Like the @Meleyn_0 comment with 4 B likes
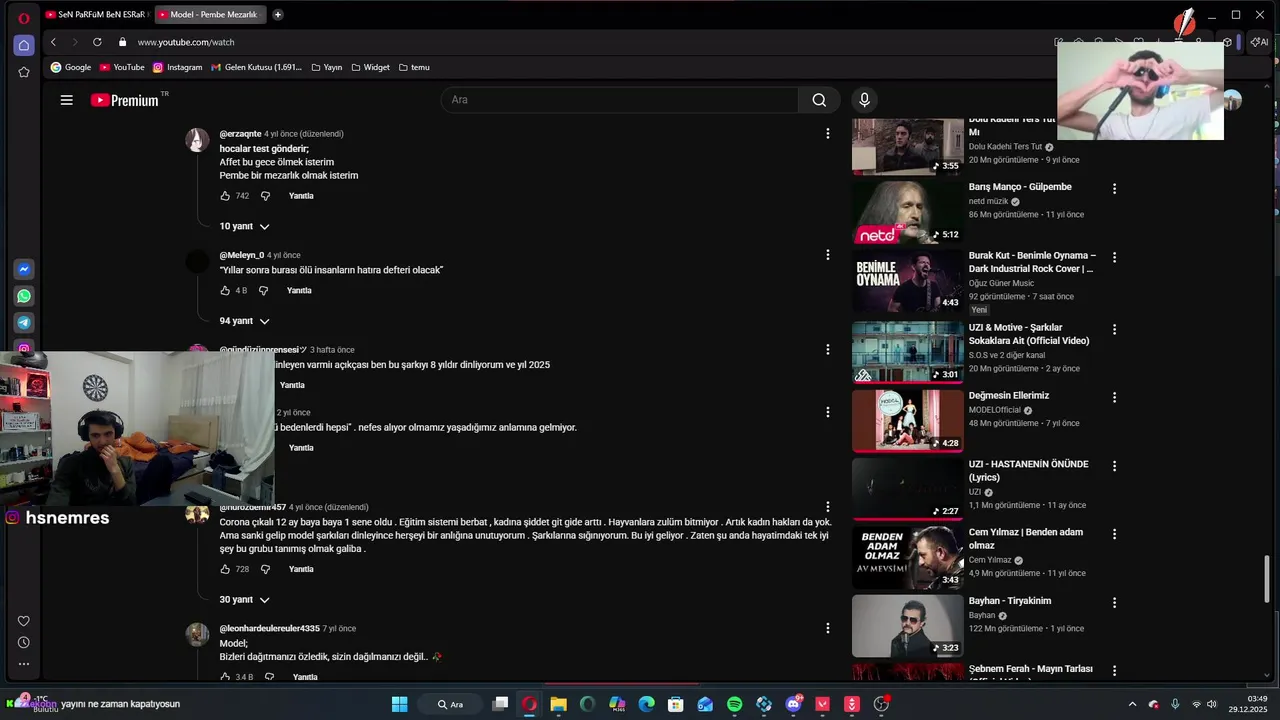The image size is (1280, 720). [x=225, y=291]
